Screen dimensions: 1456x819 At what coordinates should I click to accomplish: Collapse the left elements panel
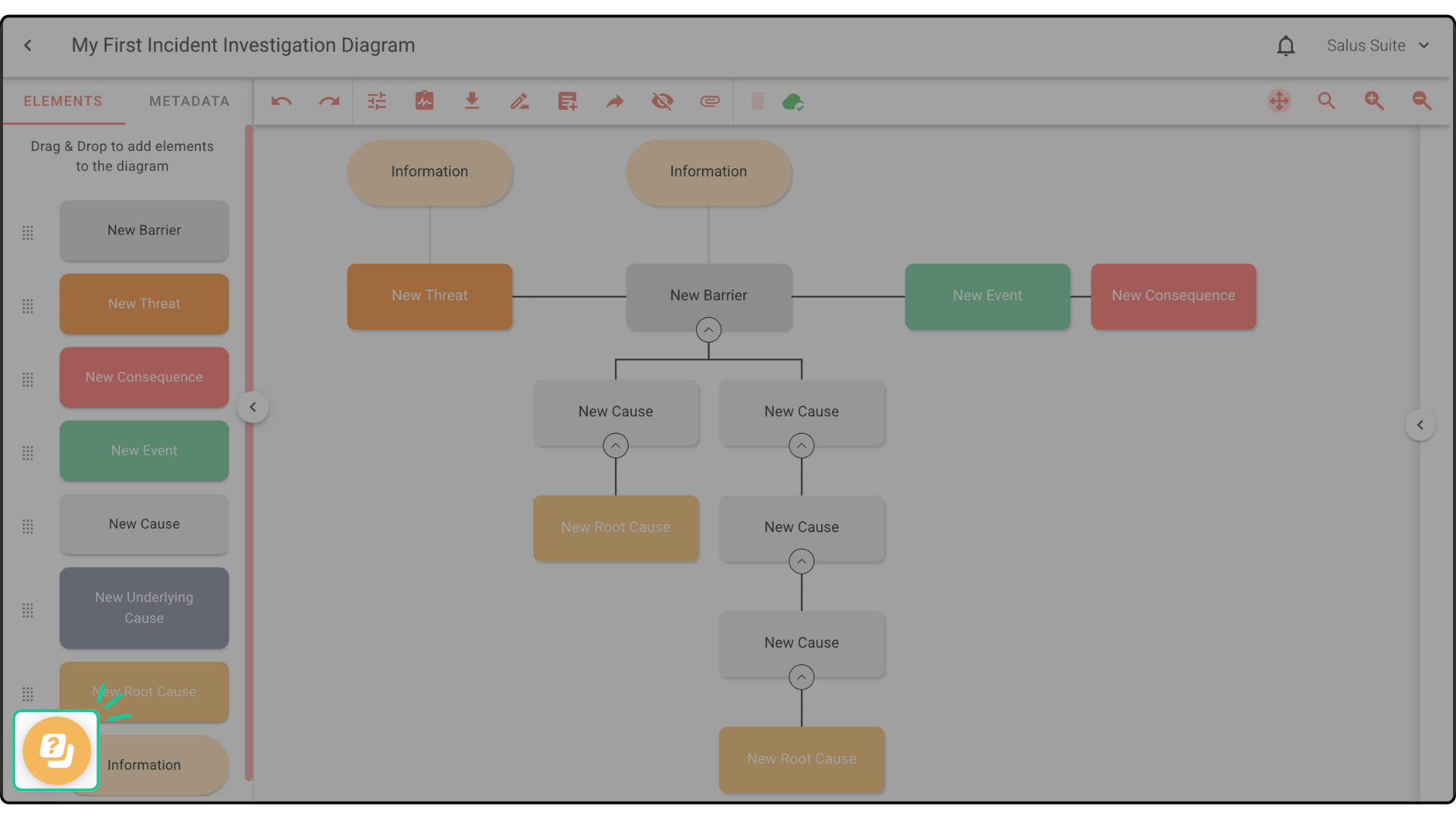pyautogui.click(x=253, y=407)
